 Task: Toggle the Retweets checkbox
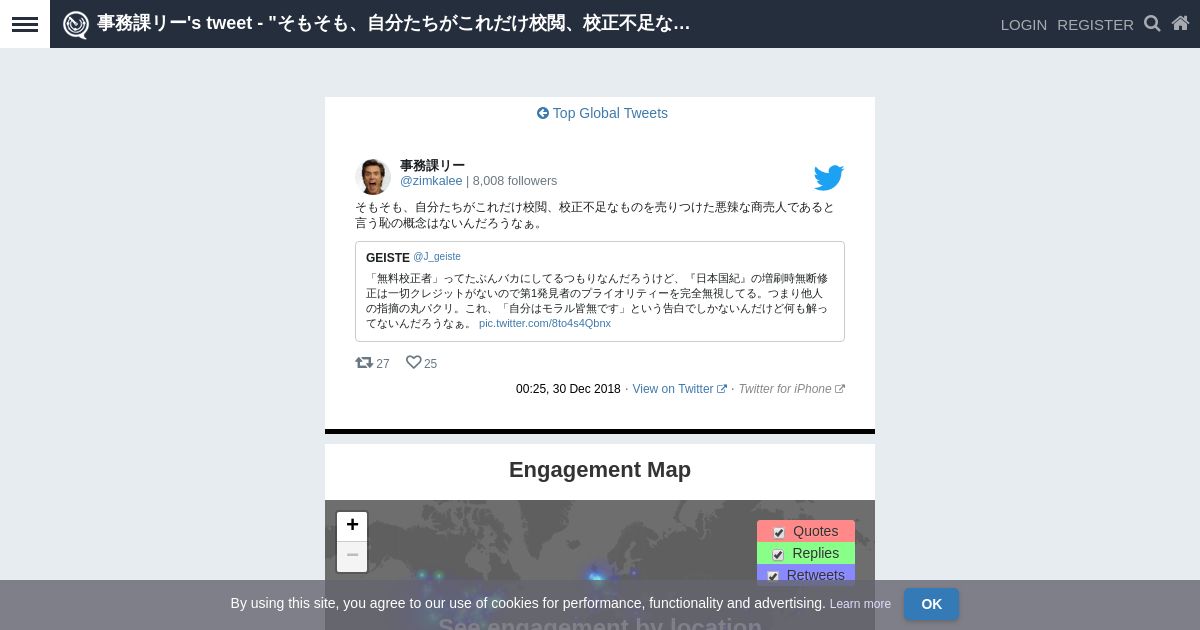pos(773,576)
